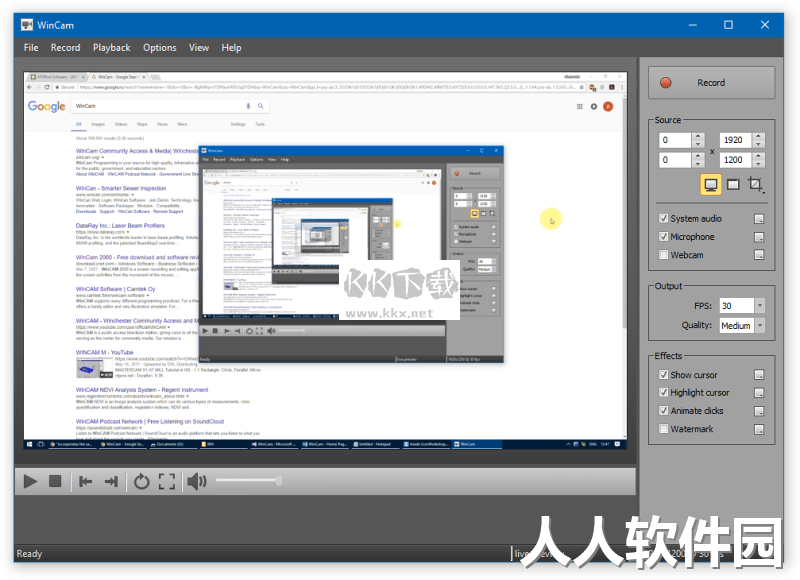Screen dimensions: 800x580
Task: Expand the Quality dropdown
Action: click(760, 325)
